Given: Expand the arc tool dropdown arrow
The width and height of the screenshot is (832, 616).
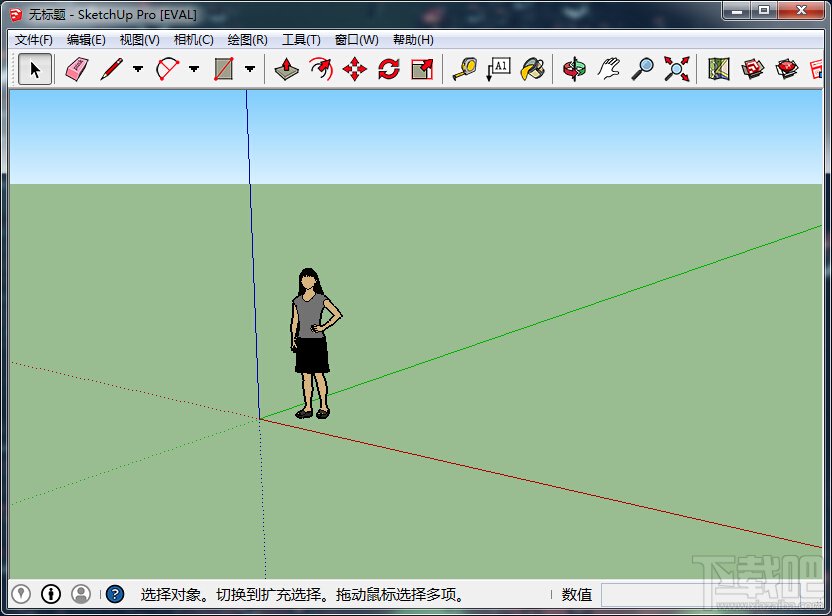Looking at the screenshot, I should tap(194, 69).
